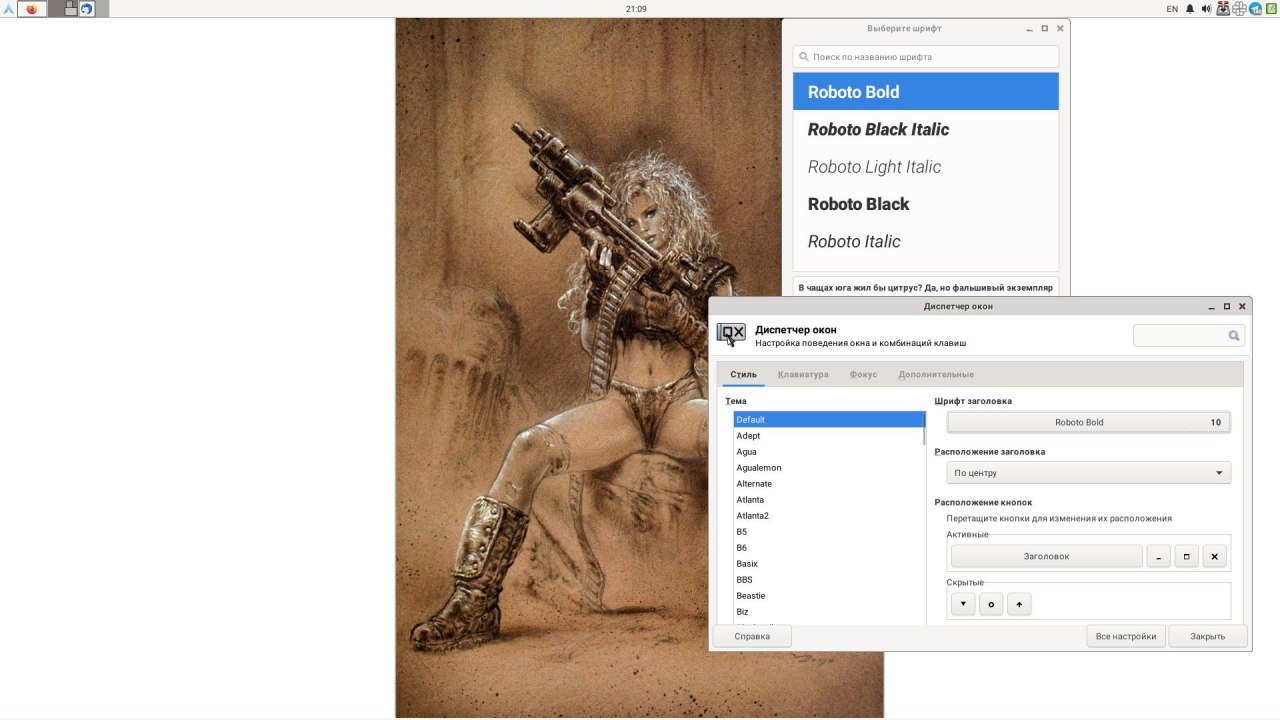1280x720 pixels.
Task: Select Roboto Black Italic font
Action: point(926,129)
